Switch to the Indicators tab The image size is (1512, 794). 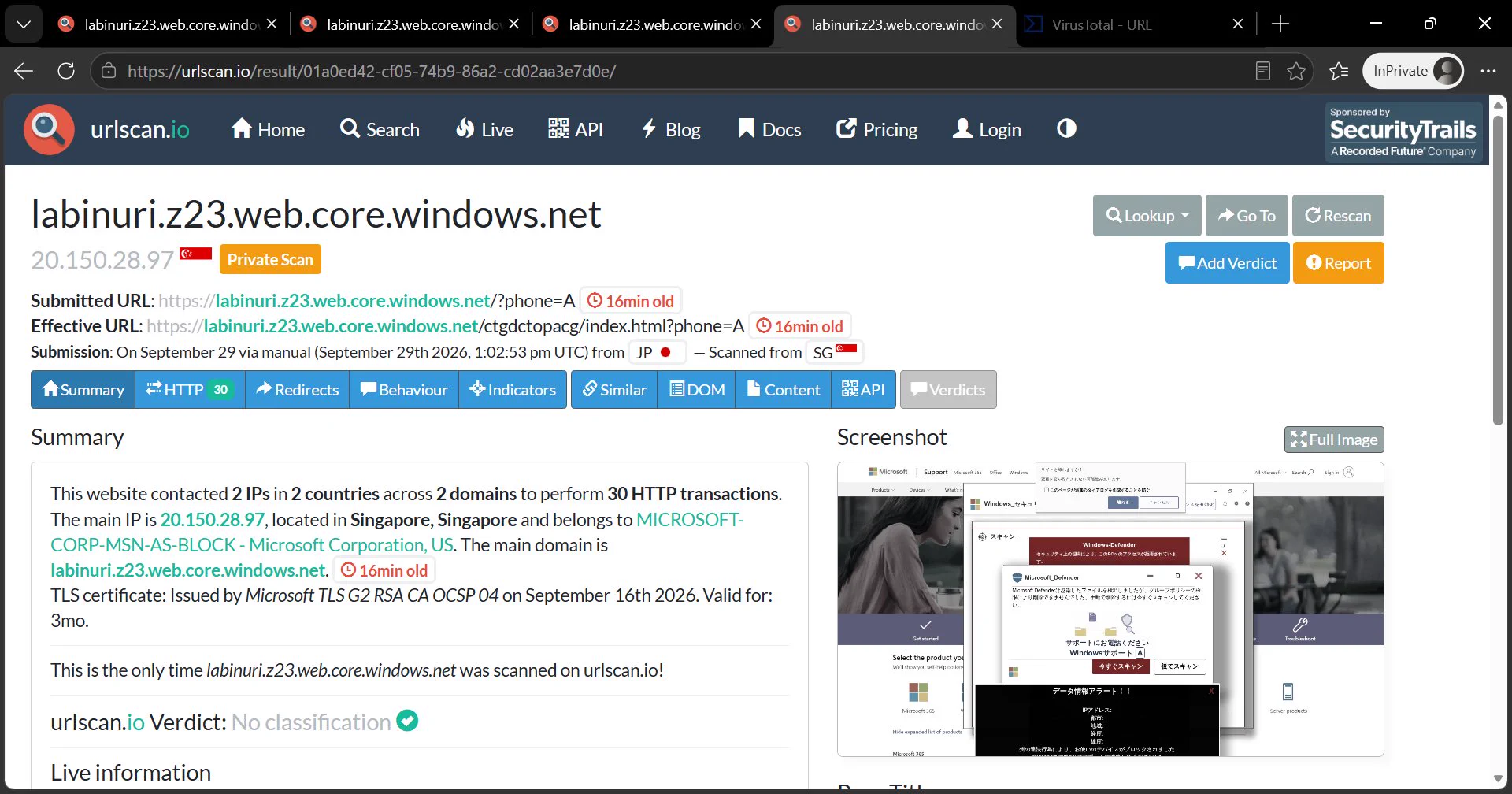(513, 390)
